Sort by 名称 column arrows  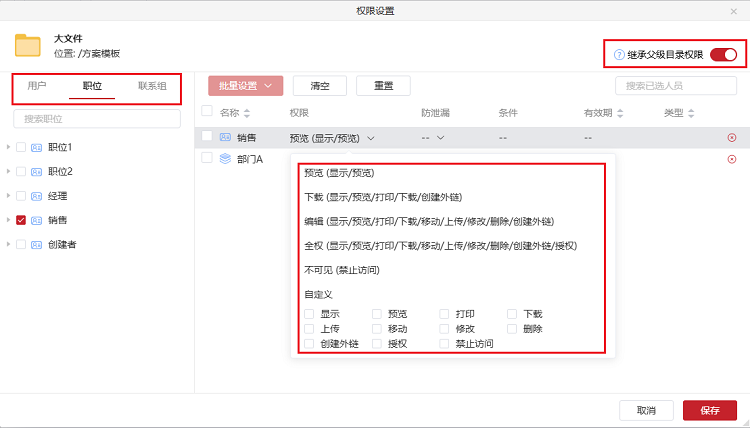click(247, 113)
